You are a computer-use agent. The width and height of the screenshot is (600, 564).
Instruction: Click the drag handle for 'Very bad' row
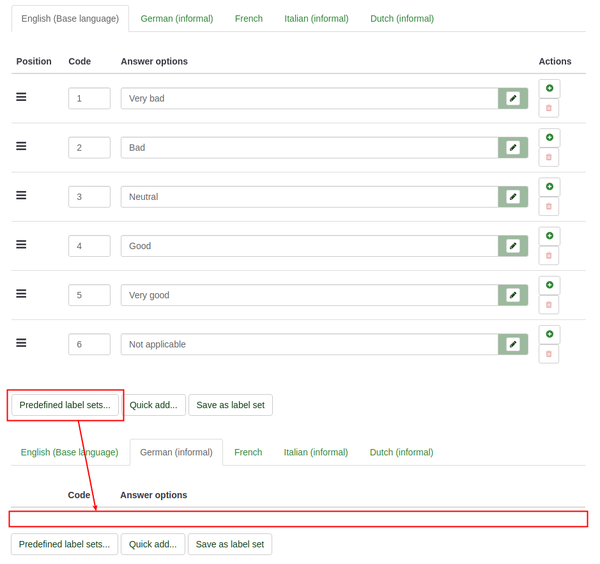(21, 97)
